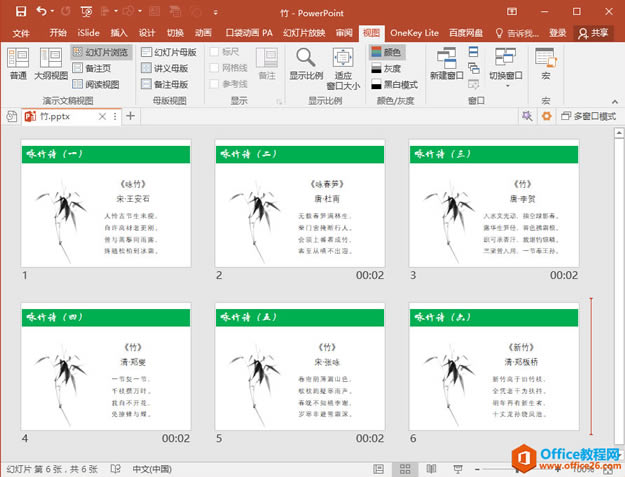Image resolution: width=625 pixels, height=477 pixels.
Task: Click Arrange All windows icon
Action: click(x=473, y=52)
